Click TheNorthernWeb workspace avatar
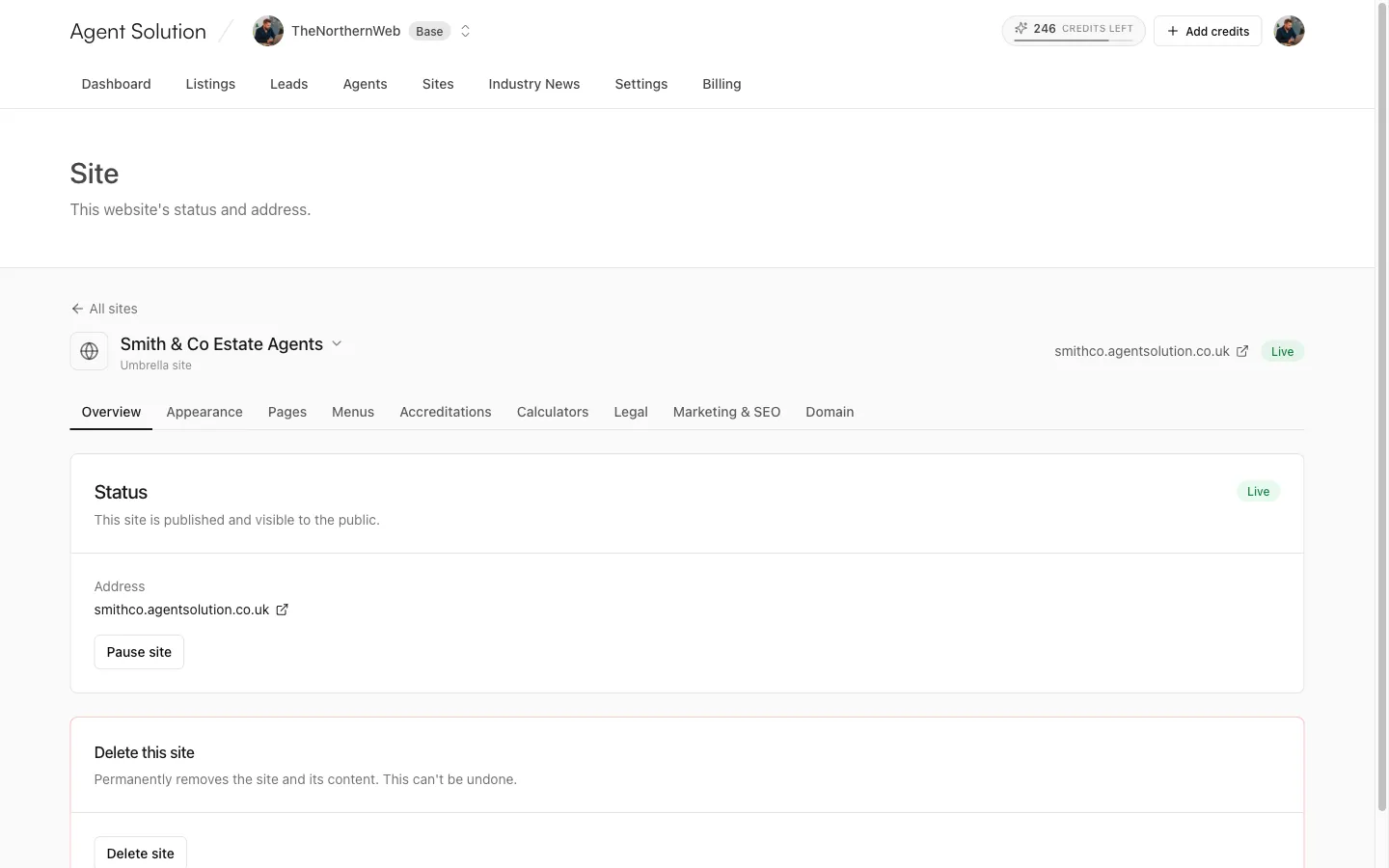 click(x=268, y=31)
